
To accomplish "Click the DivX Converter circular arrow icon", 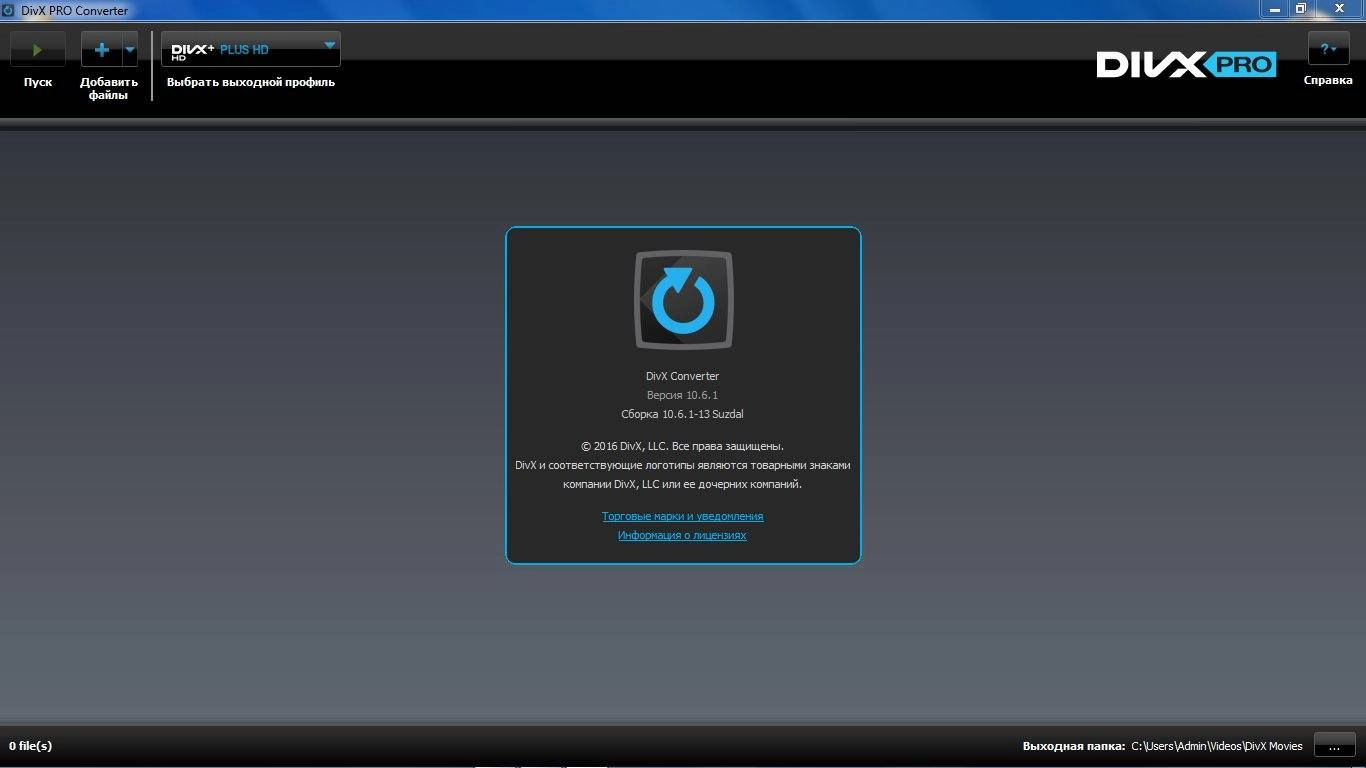I will [684, 300].
